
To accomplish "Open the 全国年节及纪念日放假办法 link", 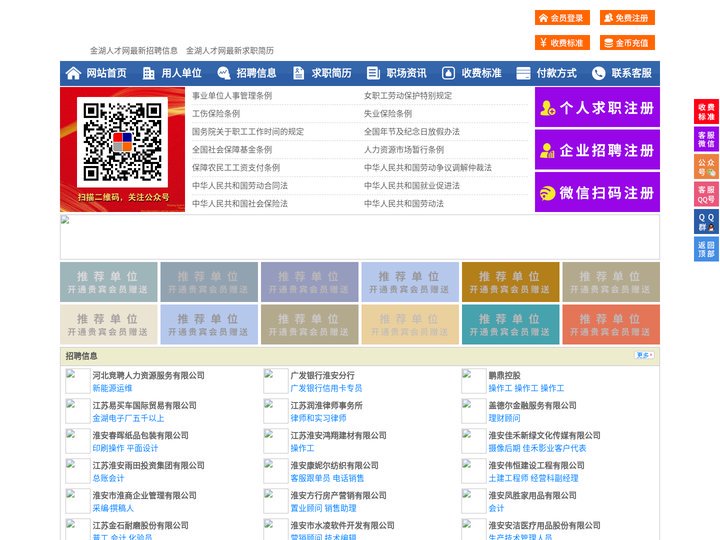I will [412, 131].
